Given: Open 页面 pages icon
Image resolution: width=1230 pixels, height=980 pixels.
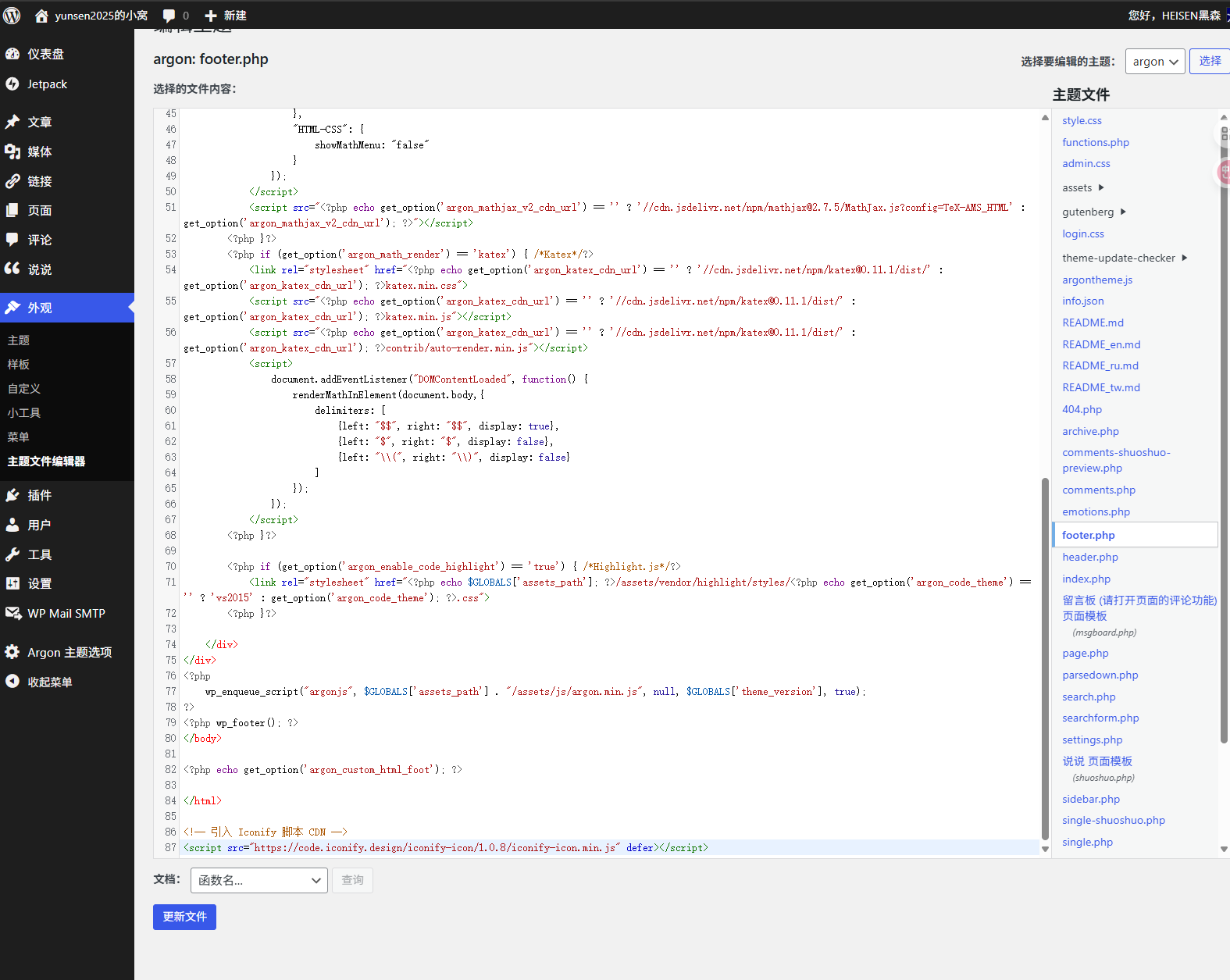Looking at the screenshot, I should [12, 210].
